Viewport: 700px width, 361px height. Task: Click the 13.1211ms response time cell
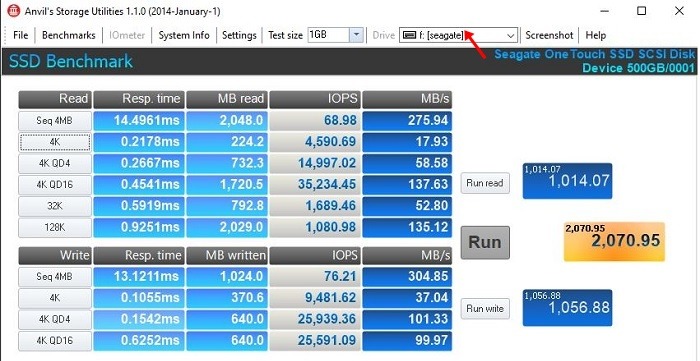coord(139,277)
